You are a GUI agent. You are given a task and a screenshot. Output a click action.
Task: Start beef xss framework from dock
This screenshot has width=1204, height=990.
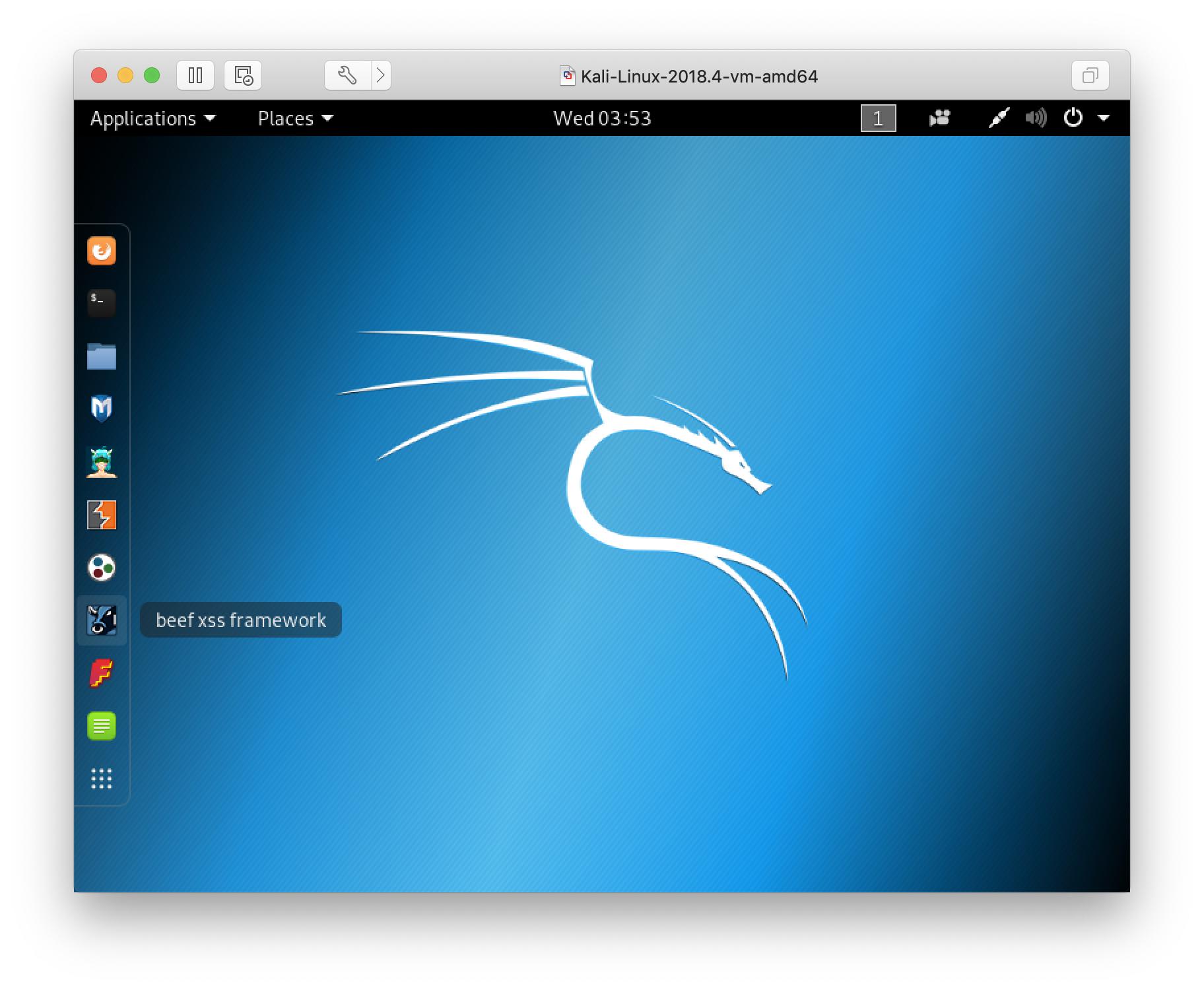102,620
